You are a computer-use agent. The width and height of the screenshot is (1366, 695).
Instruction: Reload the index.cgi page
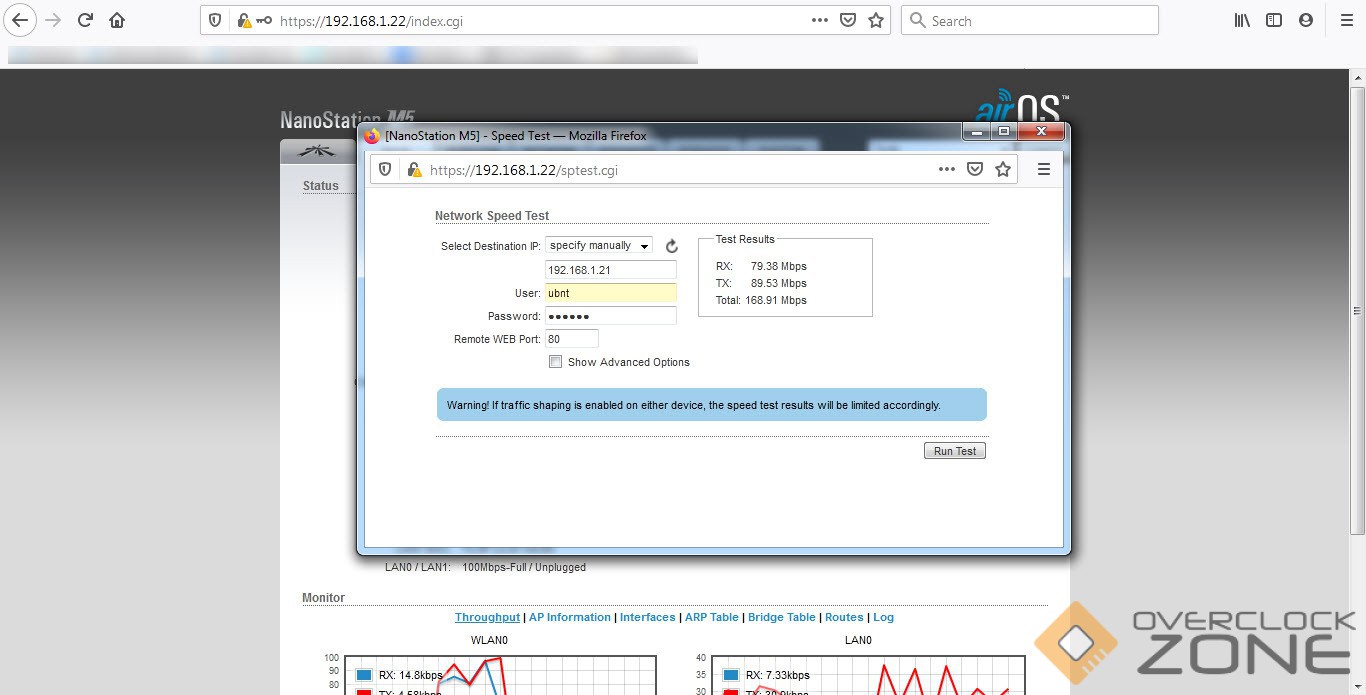click(86, 20)
